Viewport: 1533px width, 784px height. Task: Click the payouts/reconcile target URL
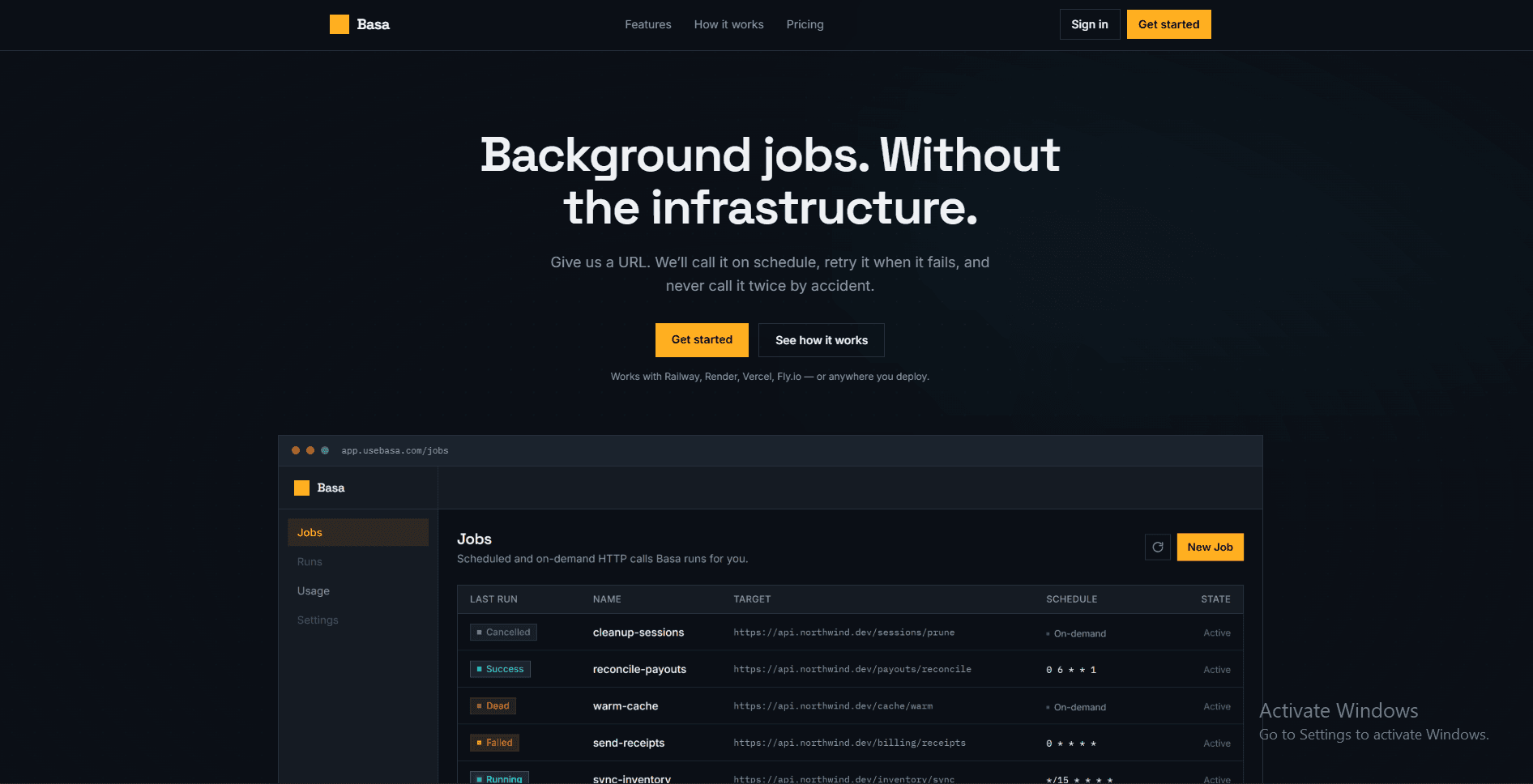click(x=852, y=669)
